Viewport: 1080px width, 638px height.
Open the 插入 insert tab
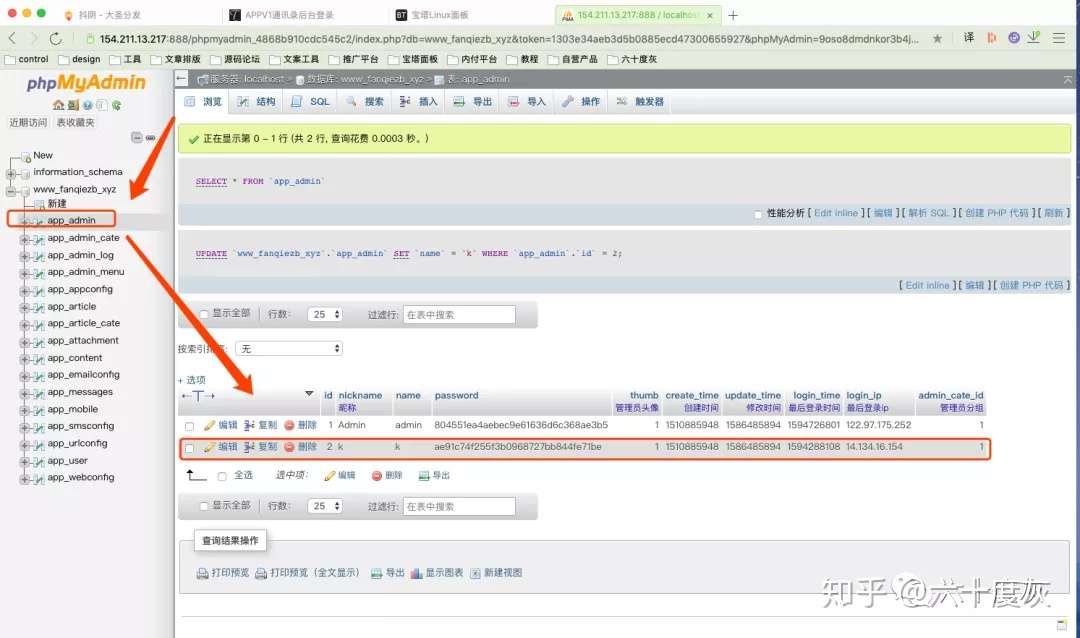click(419, 101)
